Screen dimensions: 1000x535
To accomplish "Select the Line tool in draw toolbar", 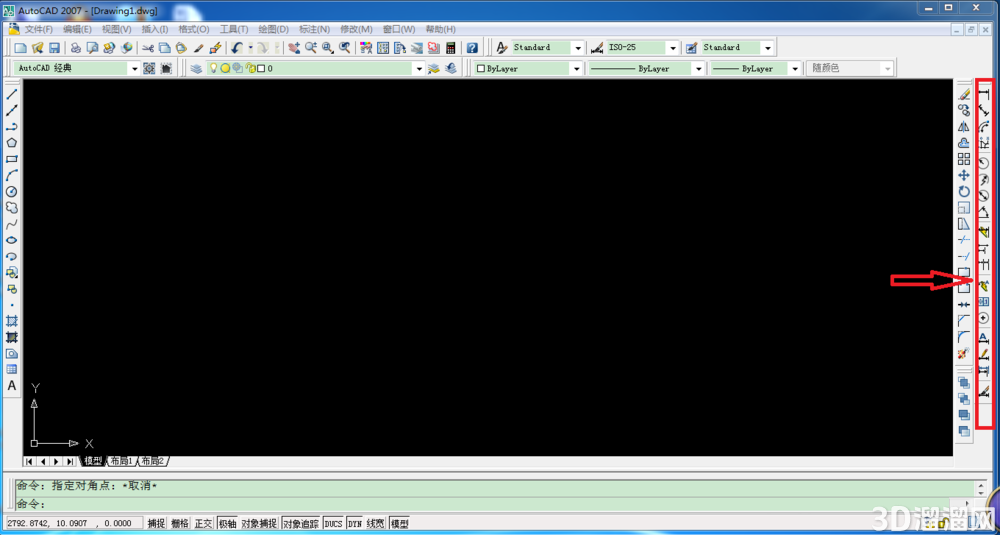I will click(11, 94).
